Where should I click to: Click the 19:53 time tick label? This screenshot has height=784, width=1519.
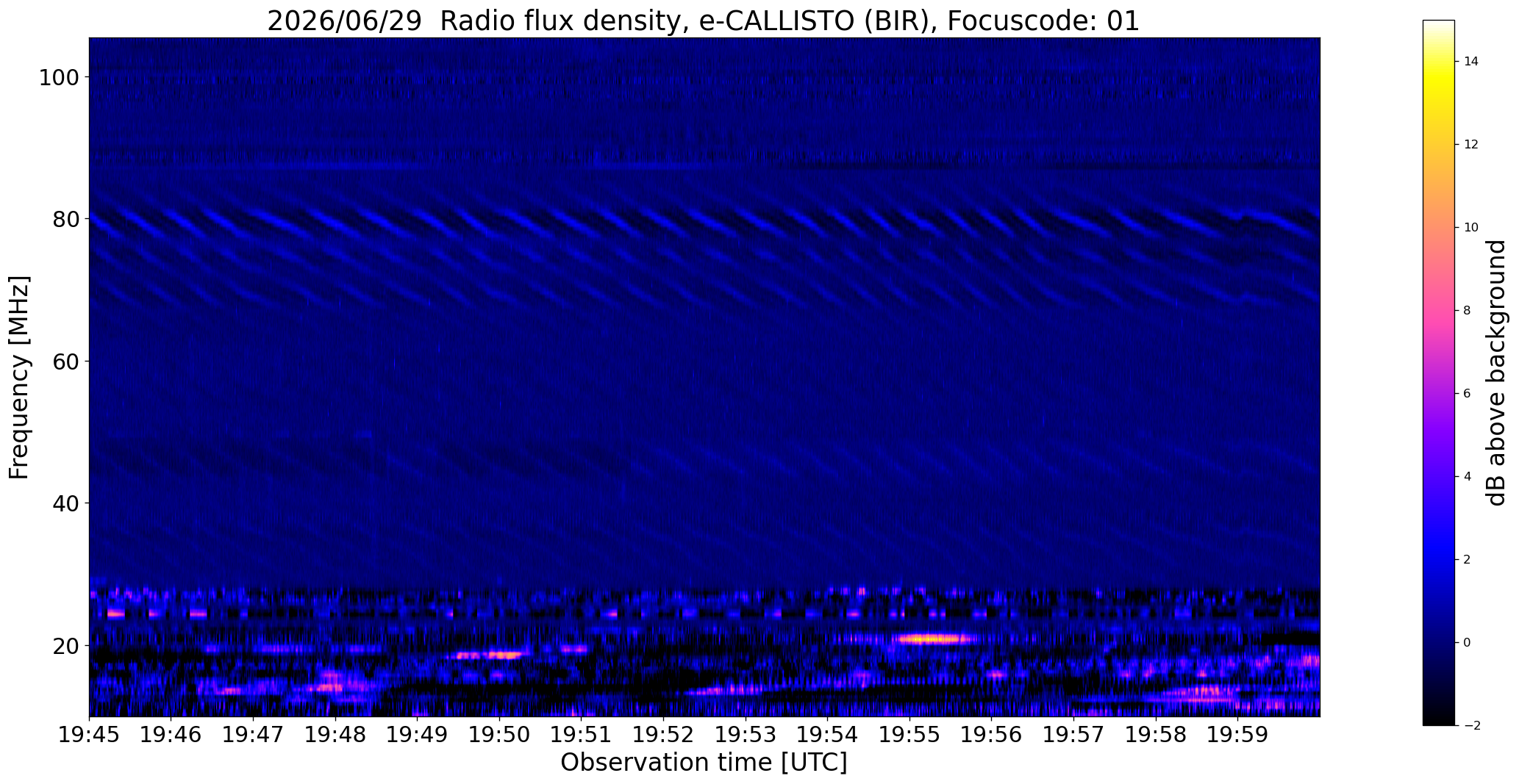tap(746, 734)
